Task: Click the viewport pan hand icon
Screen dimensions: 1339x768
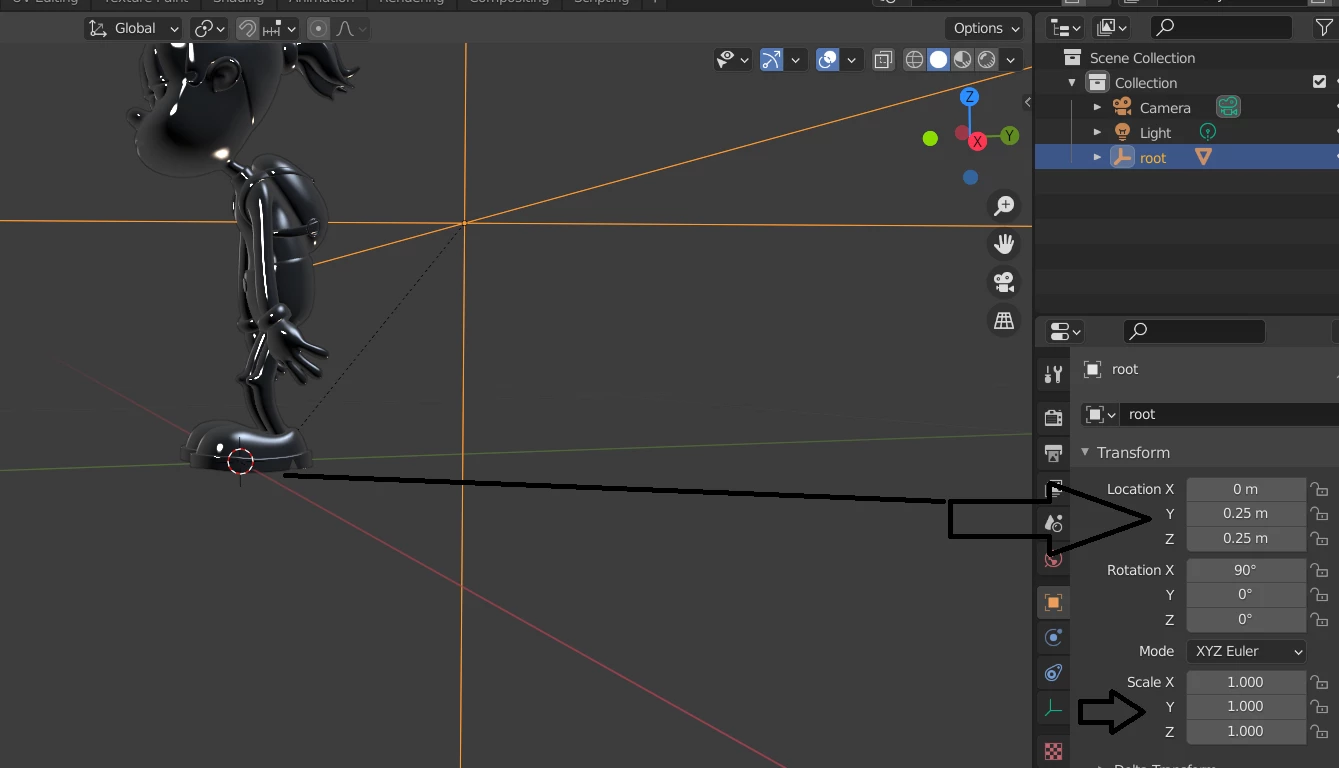Action: (1003, 243)
